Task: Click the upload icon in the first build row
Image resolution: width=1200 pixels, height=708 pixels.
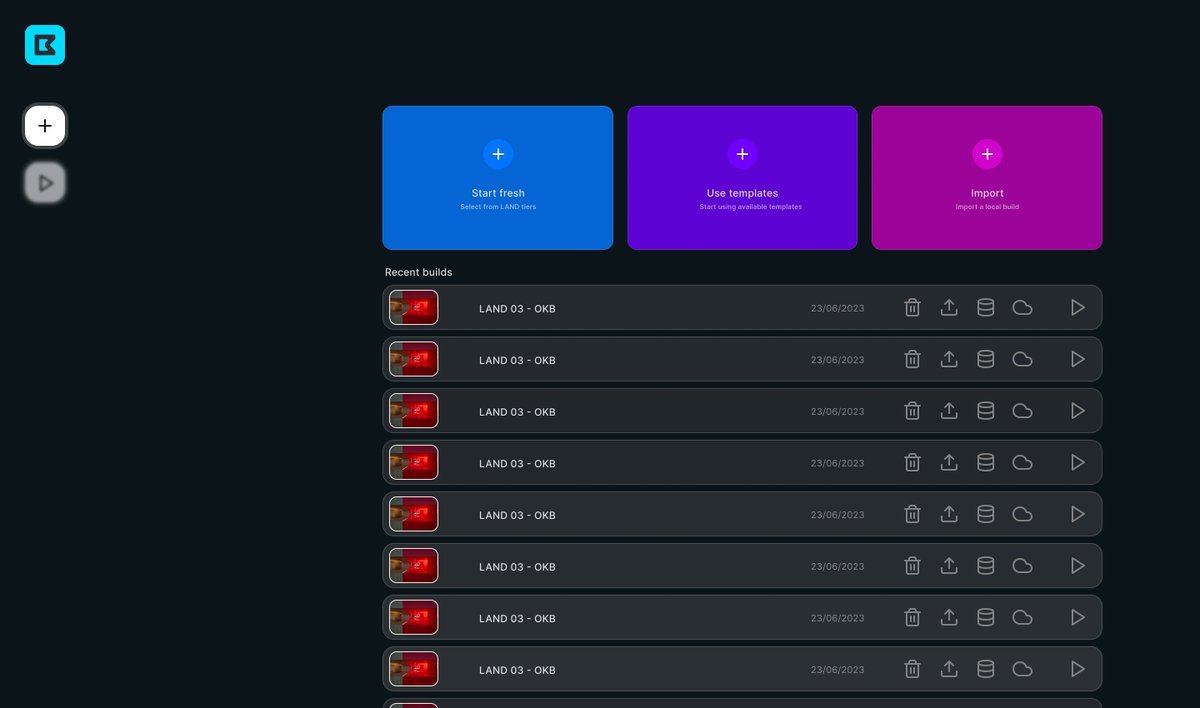Action: (949, 308)
